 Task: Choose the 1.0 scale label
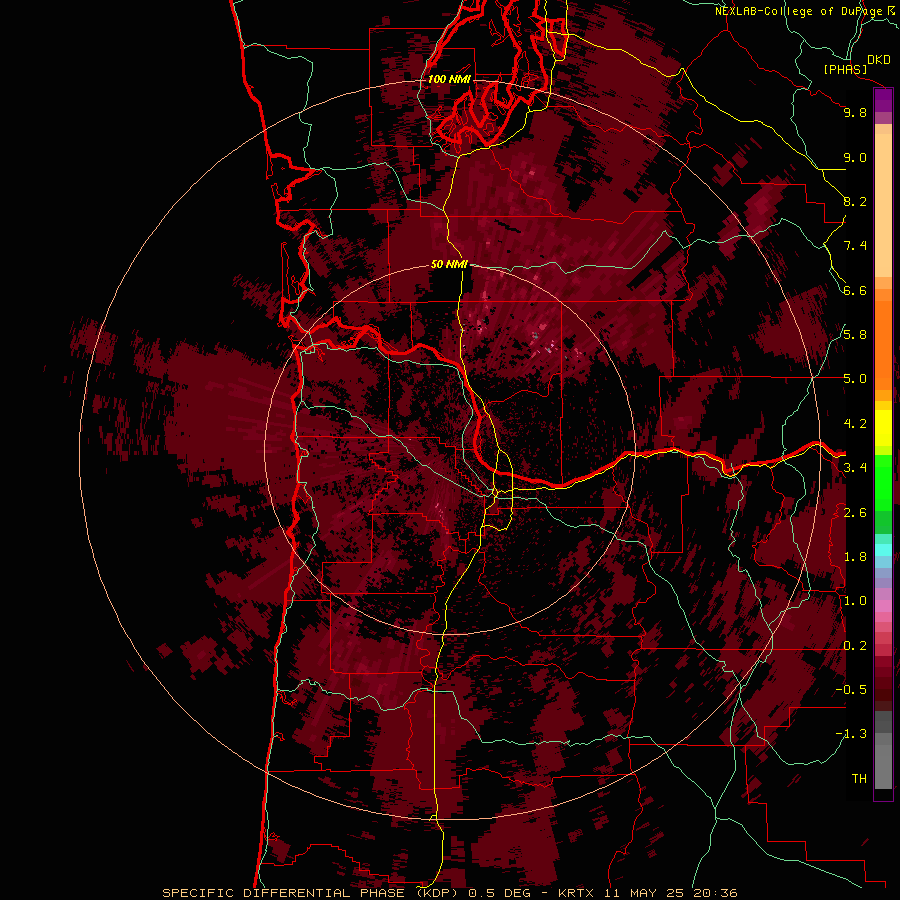[855, 601]
